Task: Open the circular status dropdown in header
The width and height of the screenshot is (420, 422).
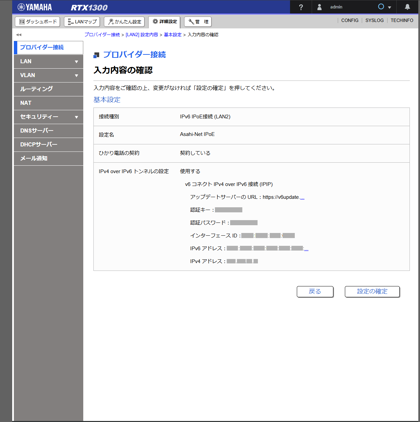Action: click(x=384, y=7)
